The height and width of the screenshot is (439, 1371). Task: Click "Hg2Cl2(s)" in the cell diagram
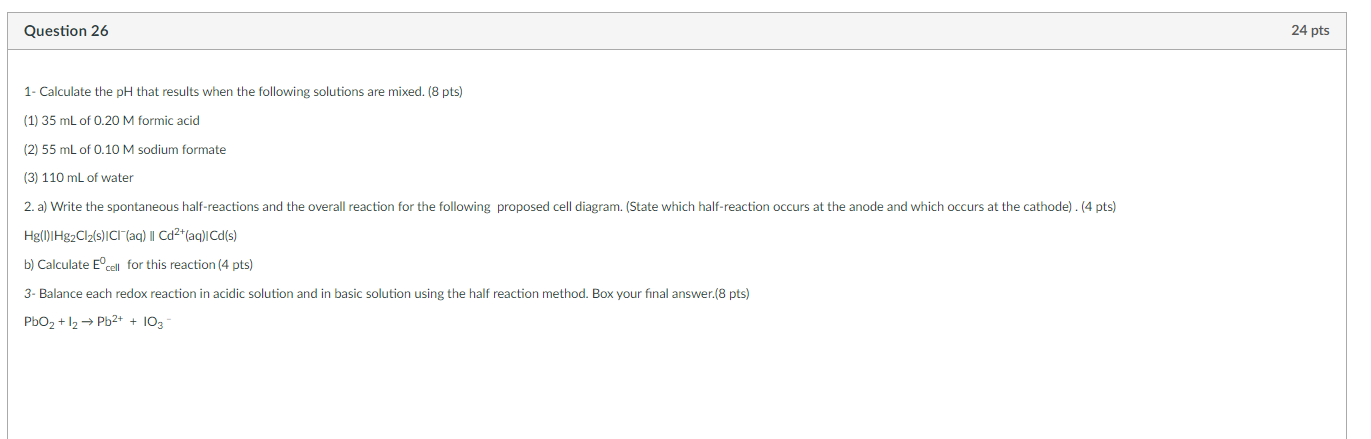[77, 236]
